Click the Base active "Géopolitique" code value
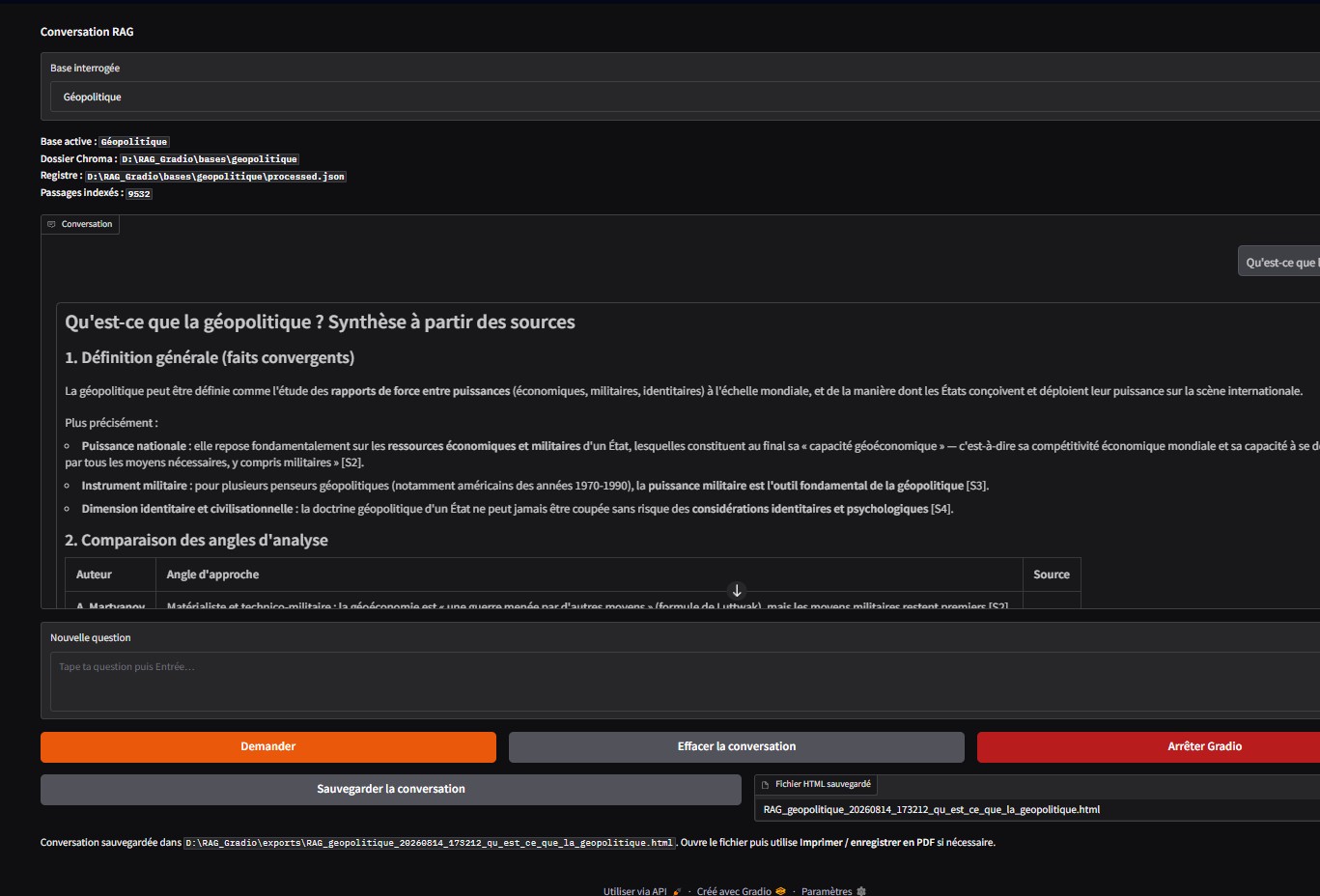 pyautogui.click(x=134, y=142)
